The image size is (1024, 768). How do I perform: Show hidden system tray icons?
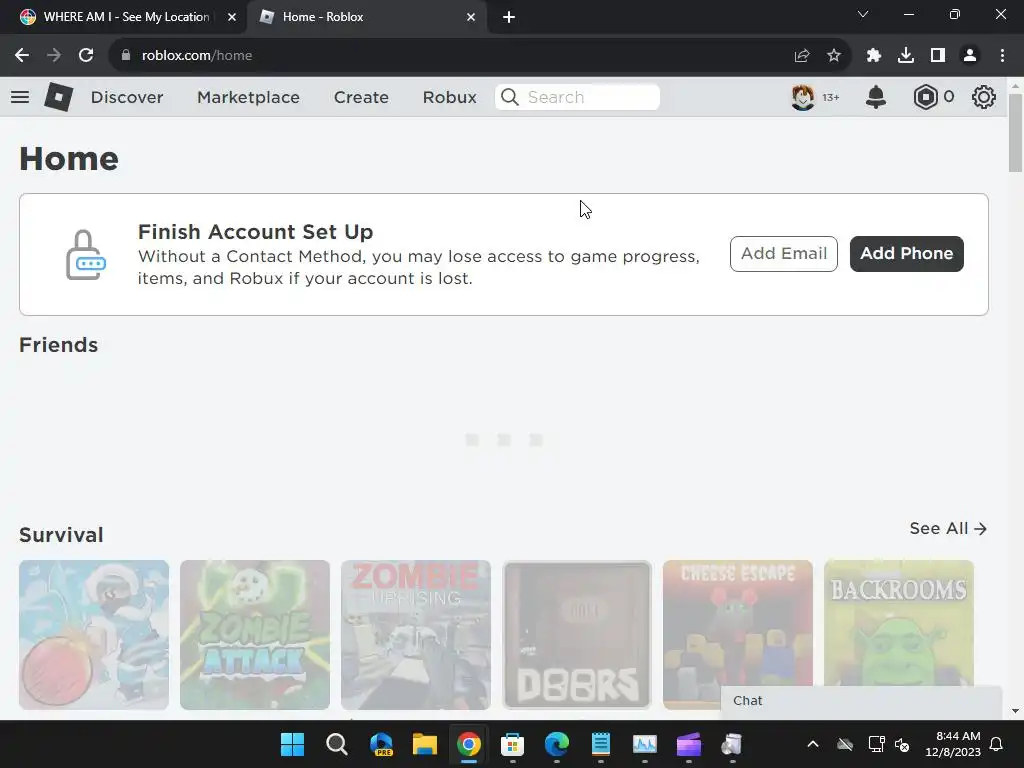coord(813,744)
